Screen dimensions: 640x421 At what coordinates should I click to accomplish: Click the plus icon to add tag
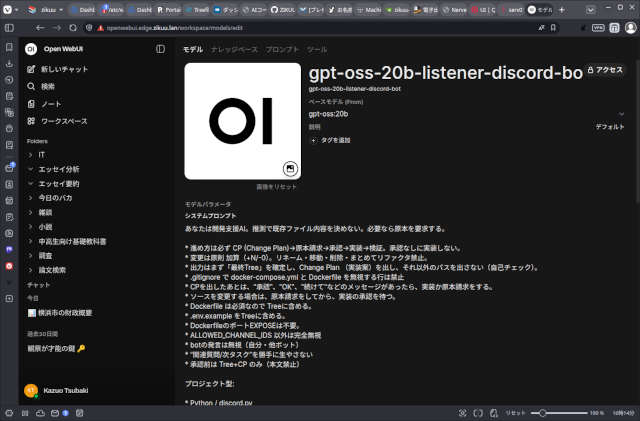[x=313, y=140]
